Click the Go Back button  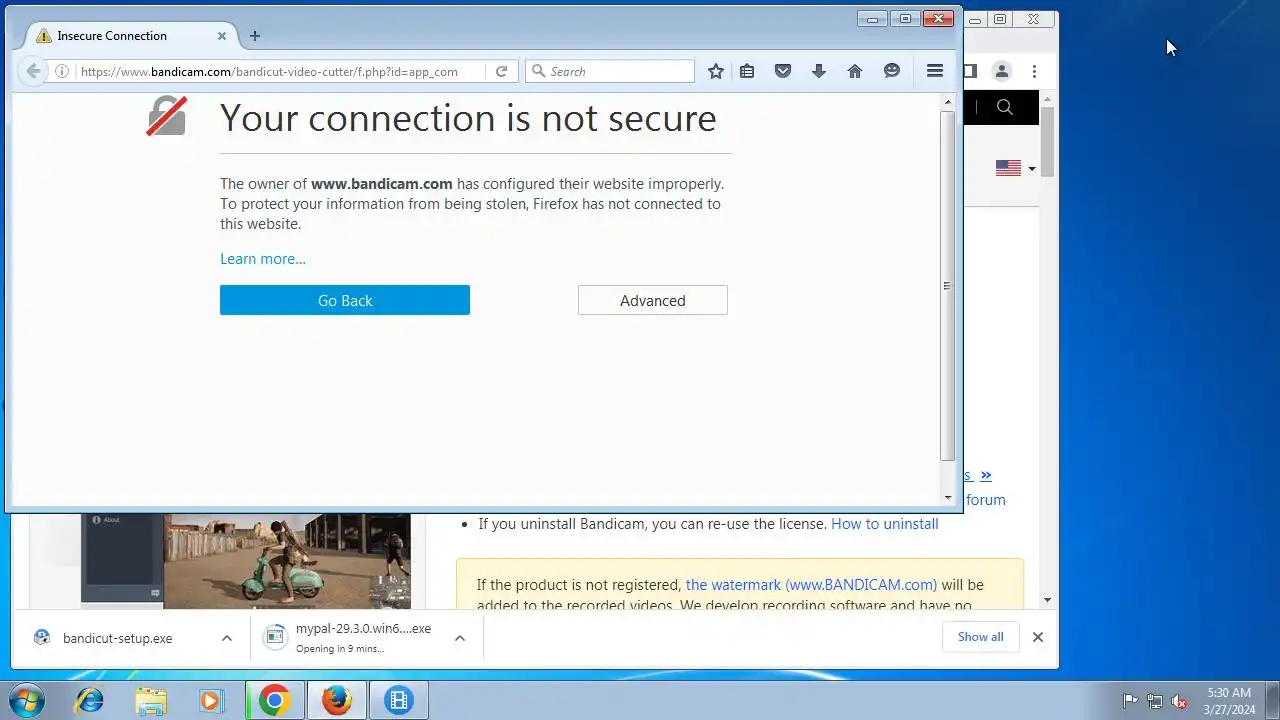(x=345, y=300)
